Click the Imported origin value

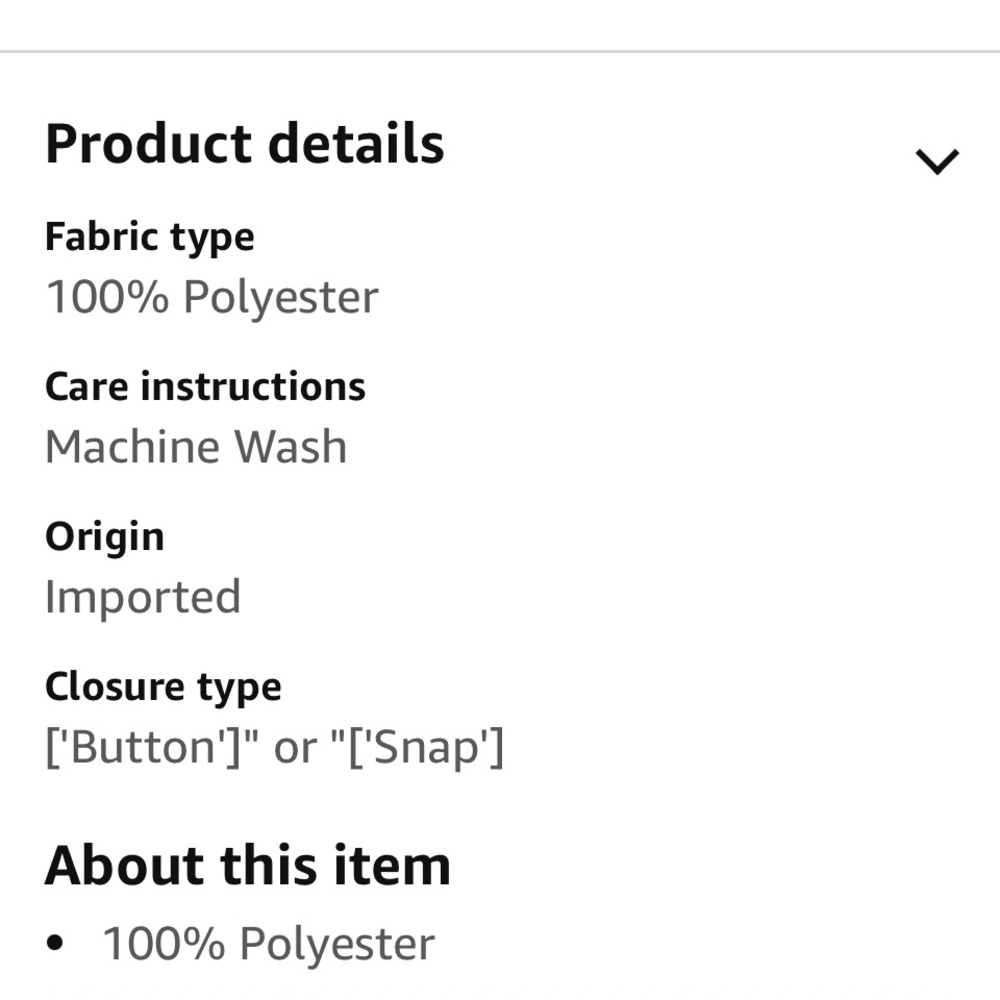(x=143, y=598)
